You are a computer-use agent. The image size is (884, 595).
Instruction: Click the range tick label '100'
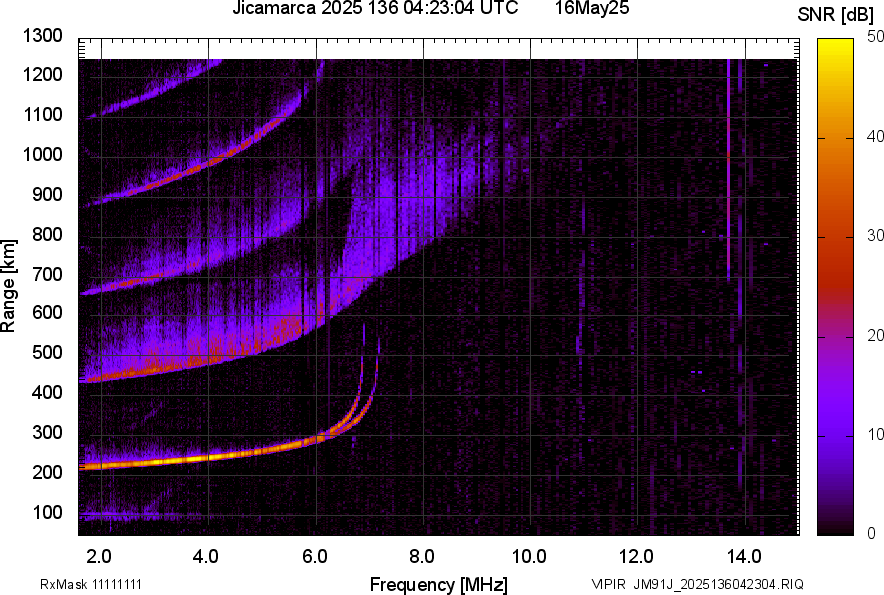click(x=47, y=512)
